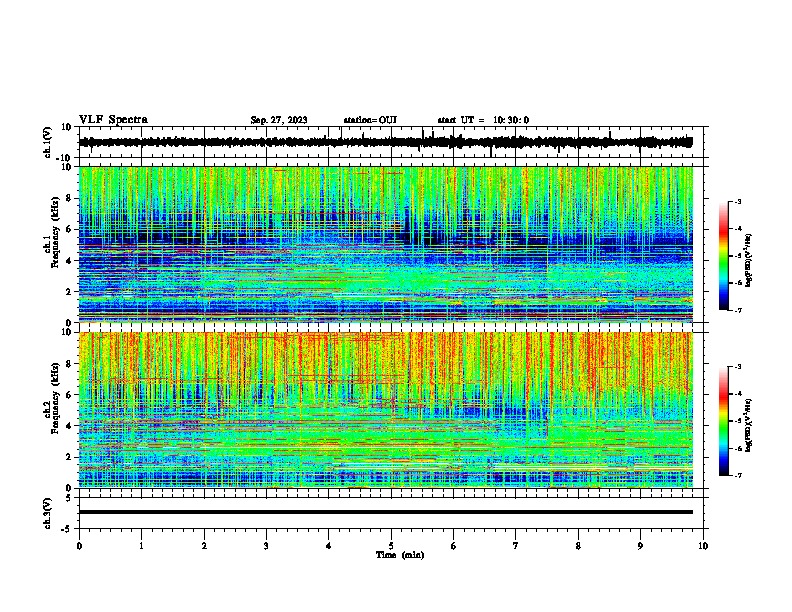Click the "VLF Spectra" plot title

[x=113, y=120]
